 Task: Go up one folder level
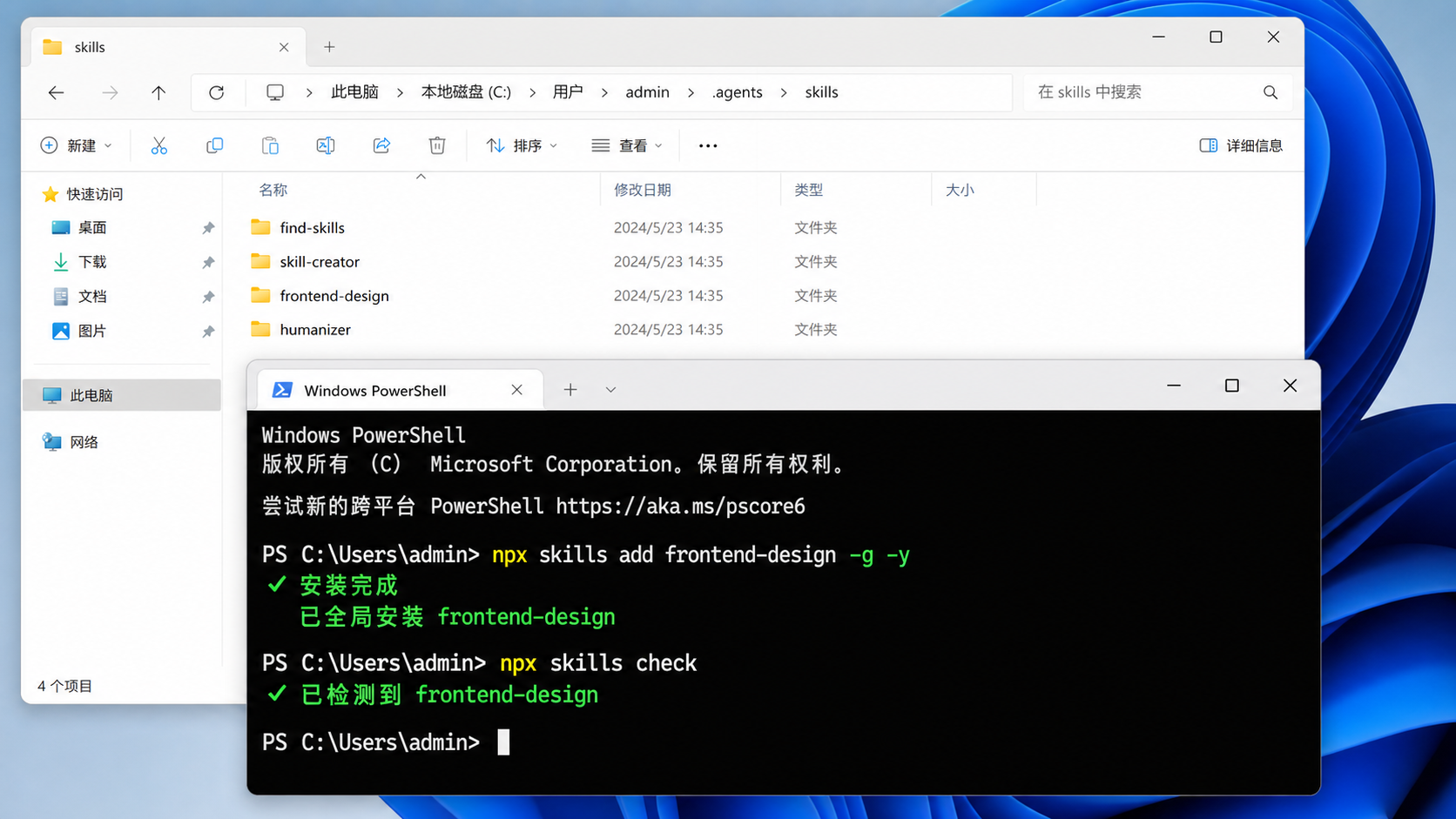158,92
